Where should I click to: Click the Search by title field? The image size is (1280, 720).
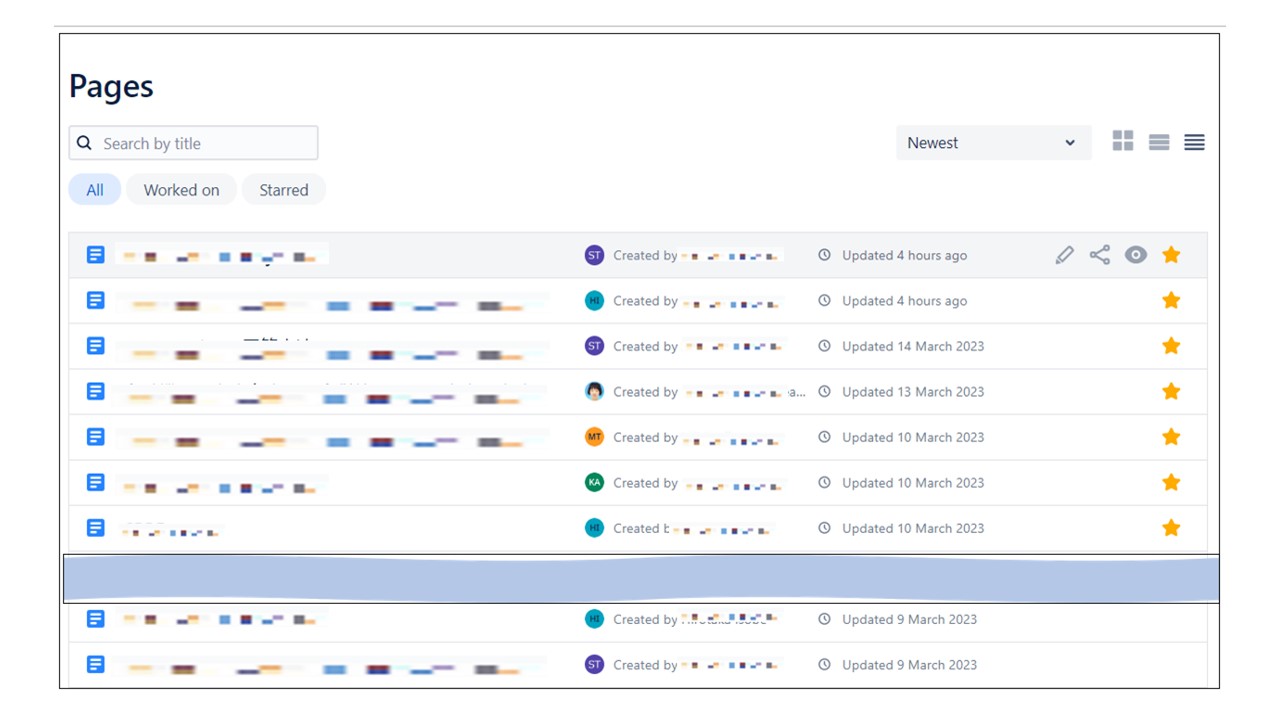194,143
